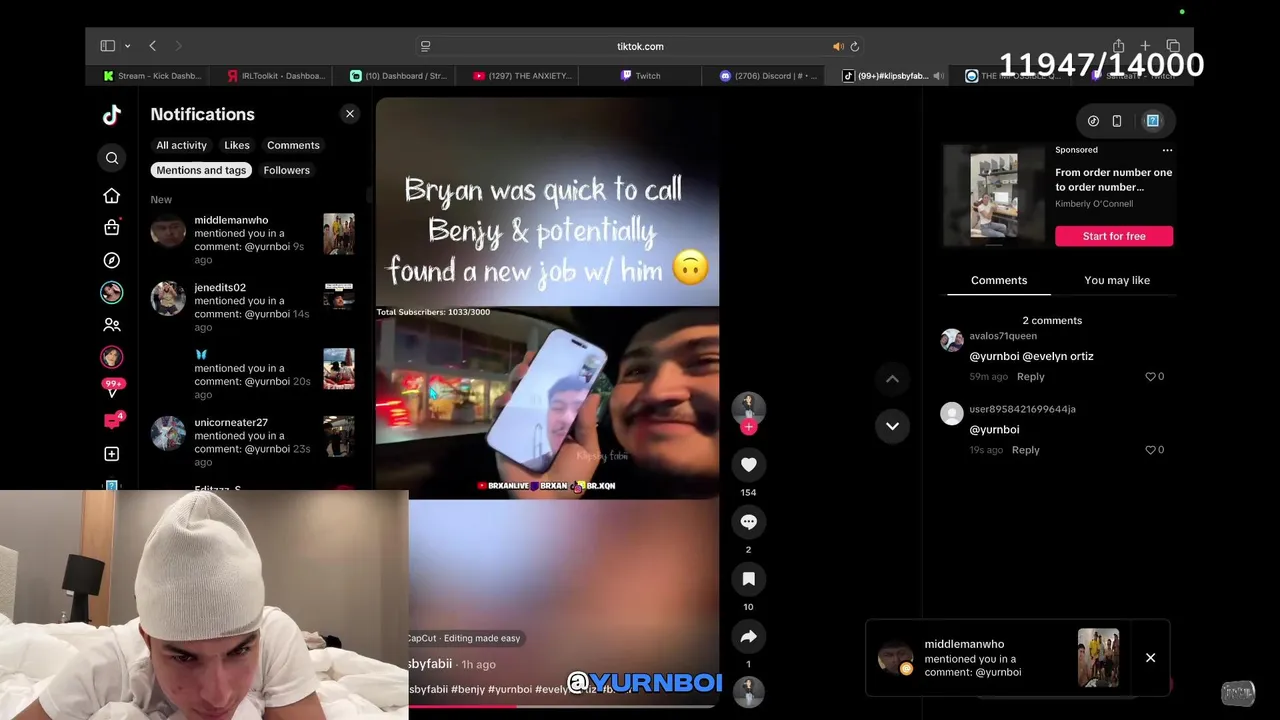The image size is (1280, 720).
Task: Follow creator via red plus badge
Action: (748, 427)
